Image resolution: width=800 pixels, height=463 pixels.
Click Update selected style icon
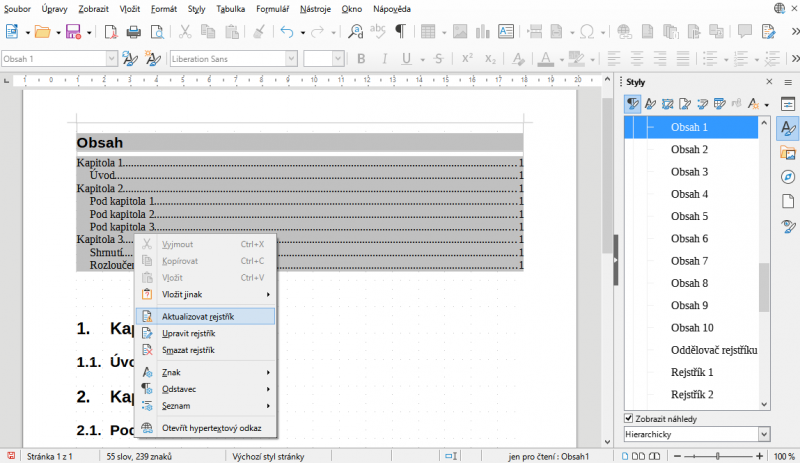pos(130,59)
